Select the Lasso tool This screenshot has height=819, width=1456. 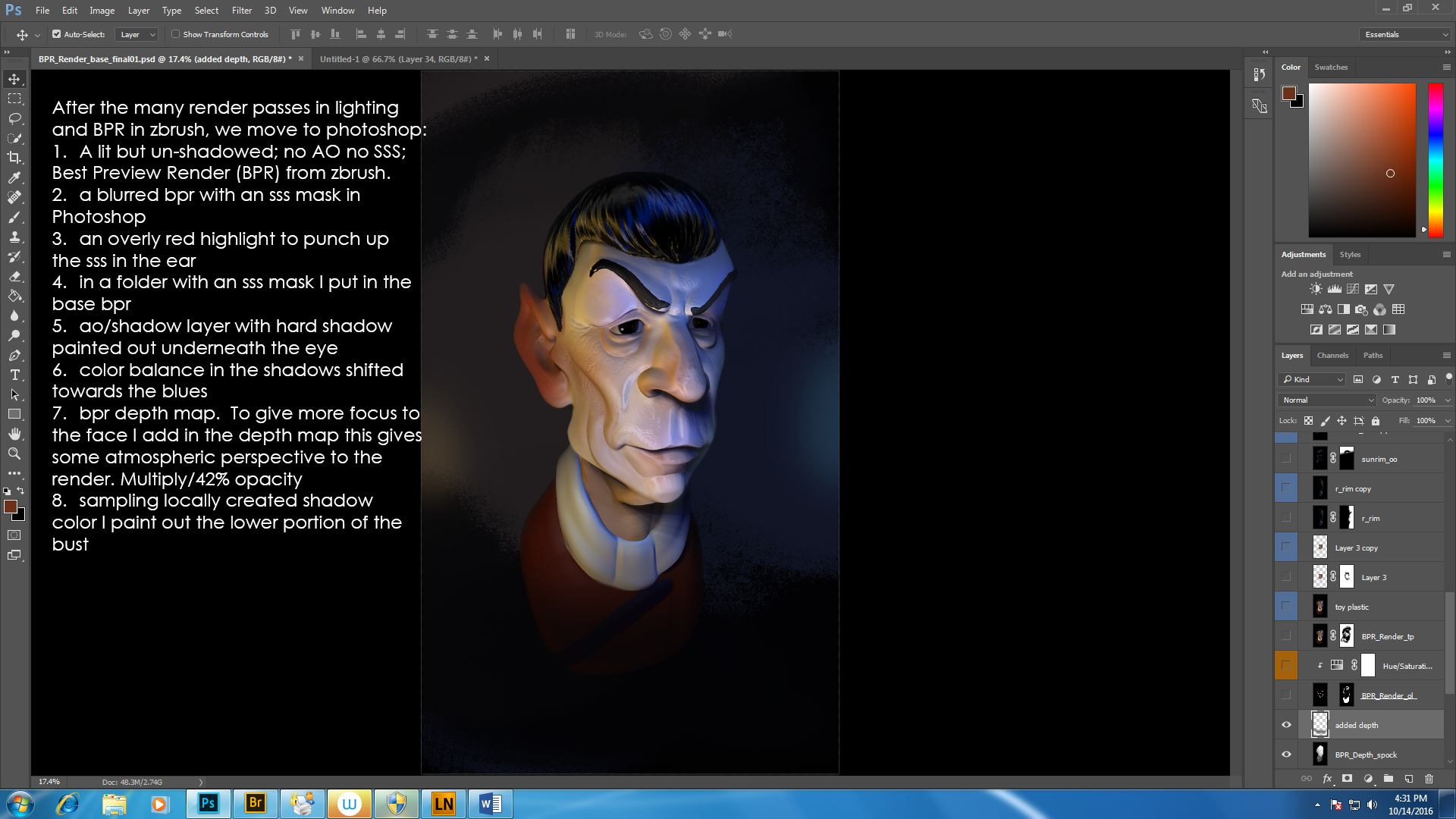coord(14,118)
